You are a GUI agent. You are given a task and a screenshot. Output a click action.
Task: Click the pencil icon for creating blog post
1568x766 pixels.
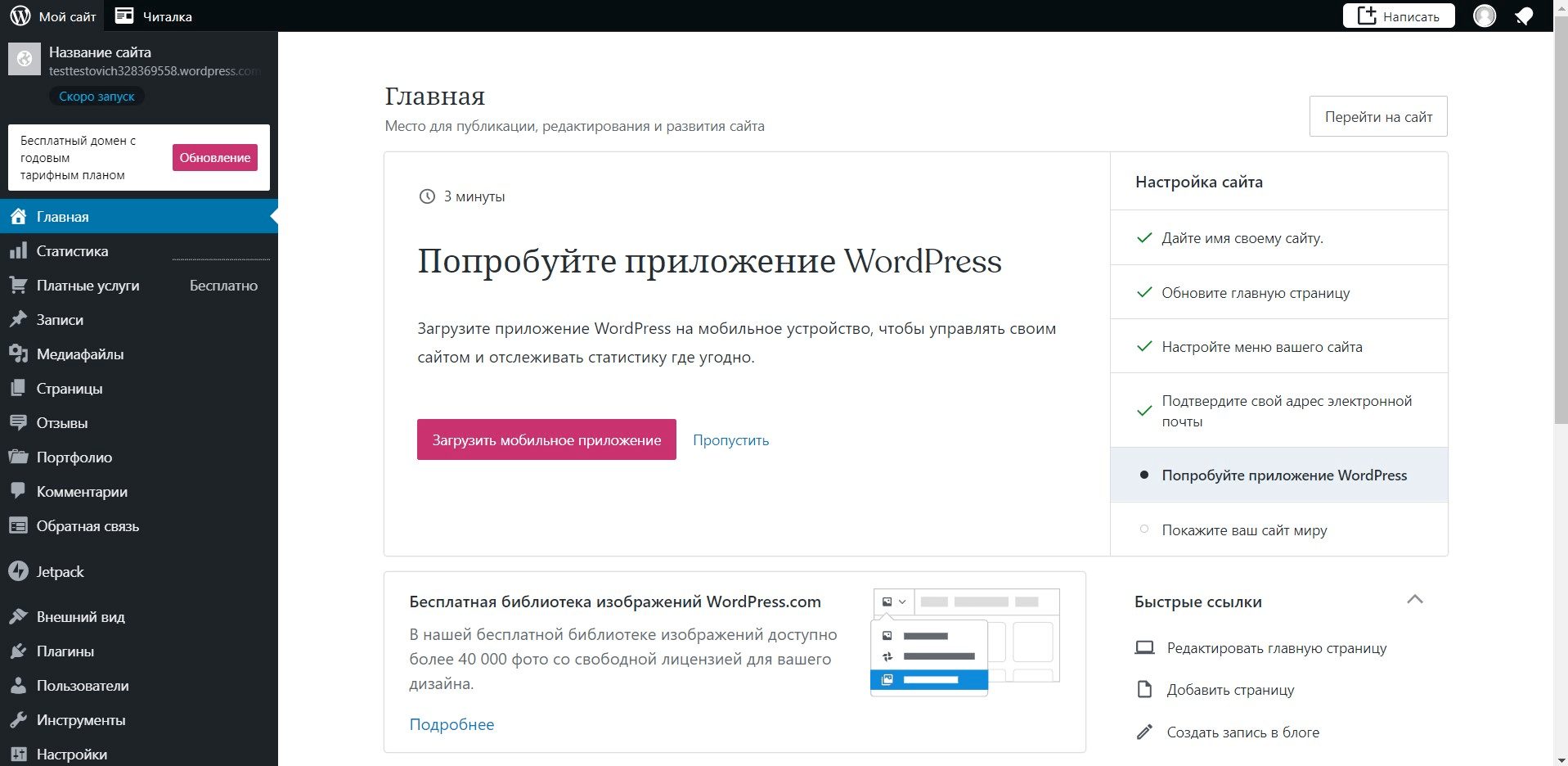tap(1144, 732)
